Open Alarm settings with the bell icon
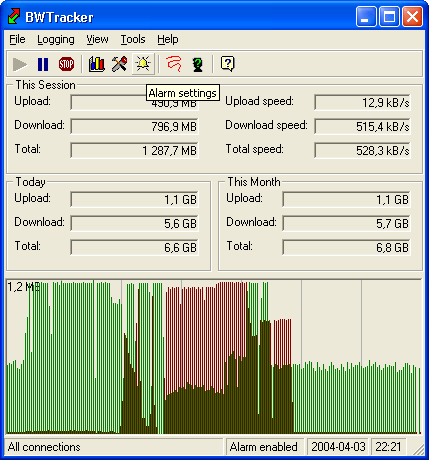 pyautogui.click(x=143, y=64)
